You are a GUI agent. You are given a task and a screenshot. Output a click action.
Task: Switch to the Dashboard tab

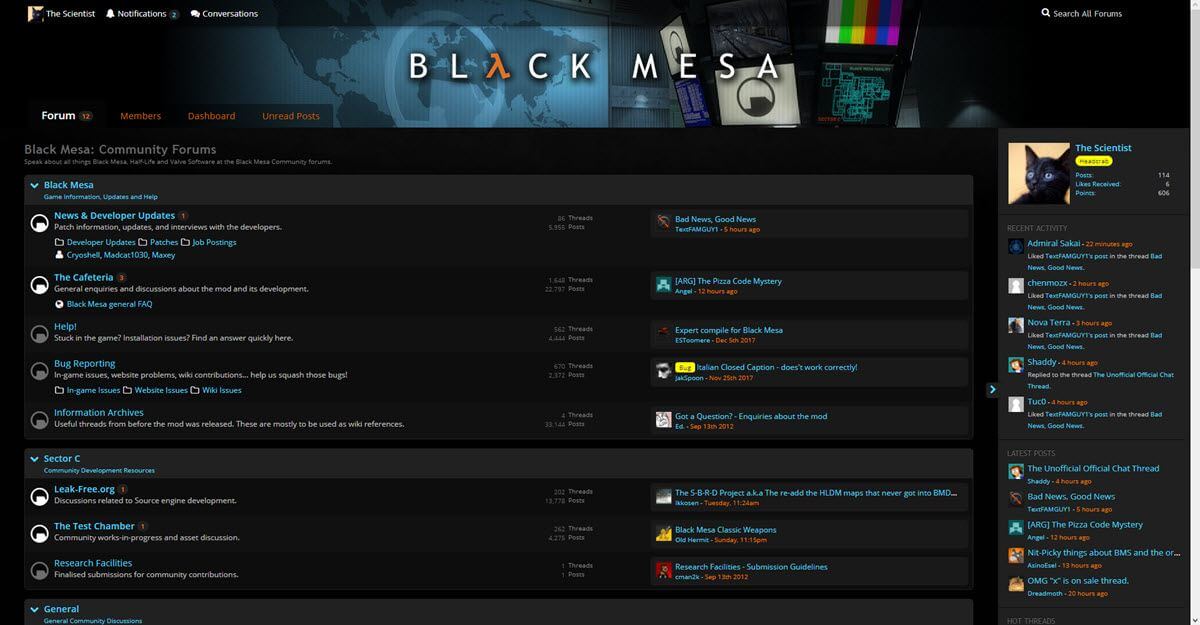point(211,116)
